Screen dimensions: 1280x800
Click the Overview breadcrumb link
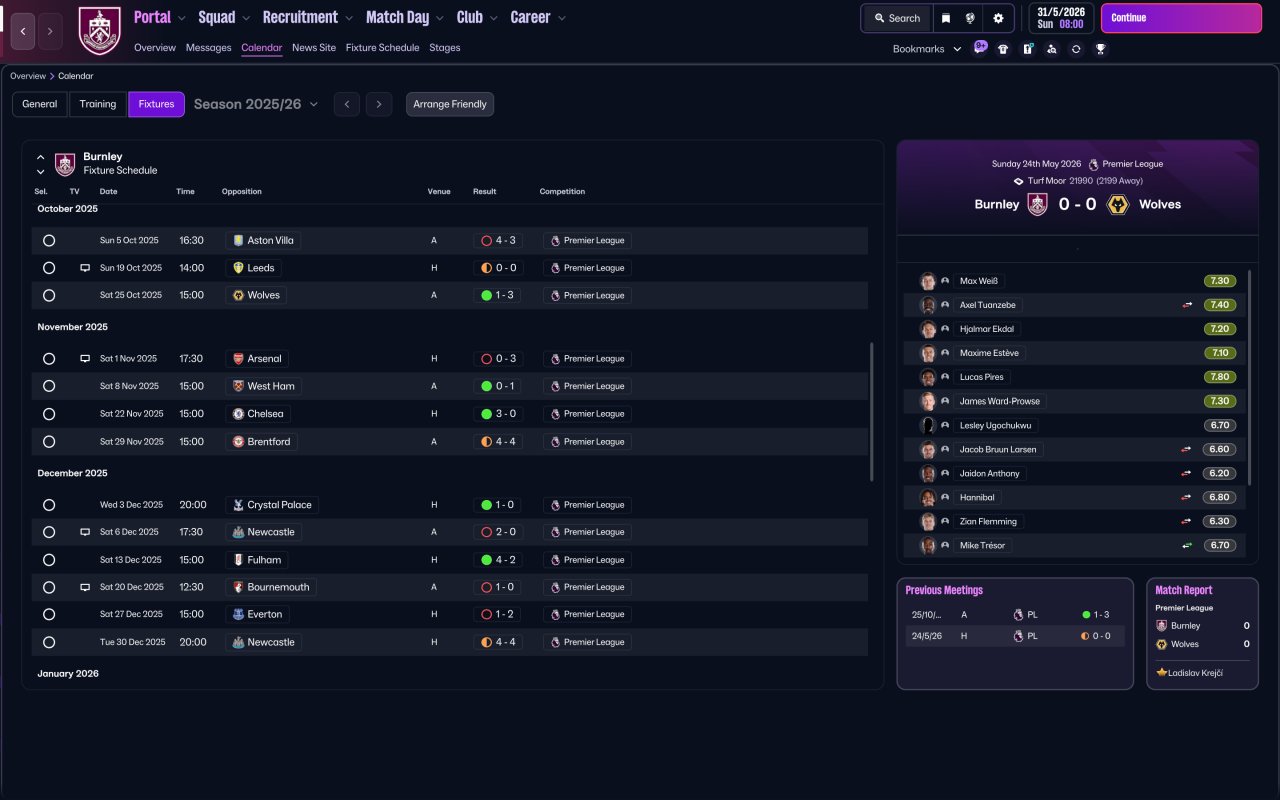tap(28, 76)
